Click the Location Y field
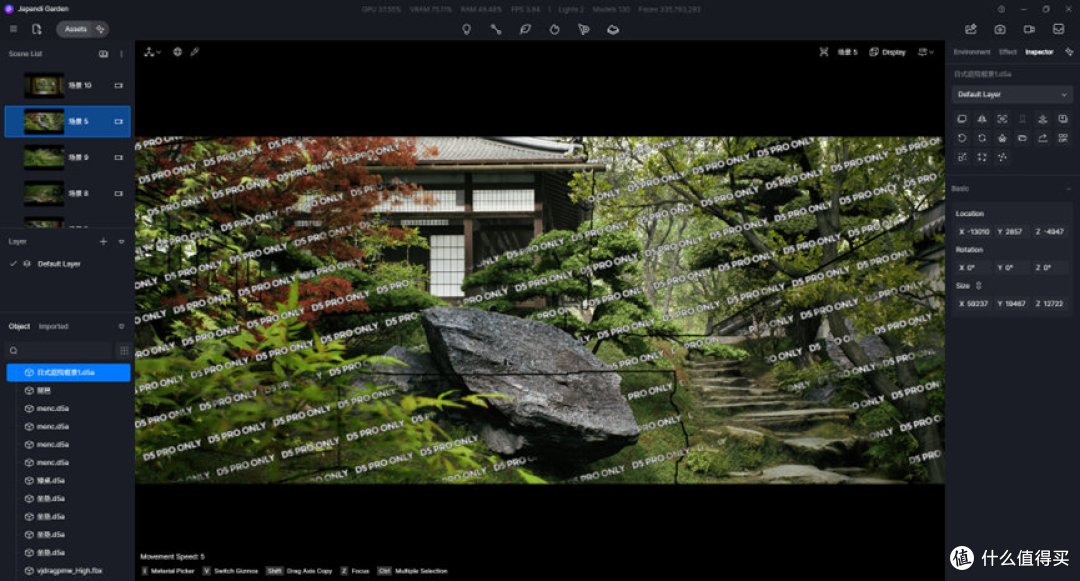 coord(1012,231)
